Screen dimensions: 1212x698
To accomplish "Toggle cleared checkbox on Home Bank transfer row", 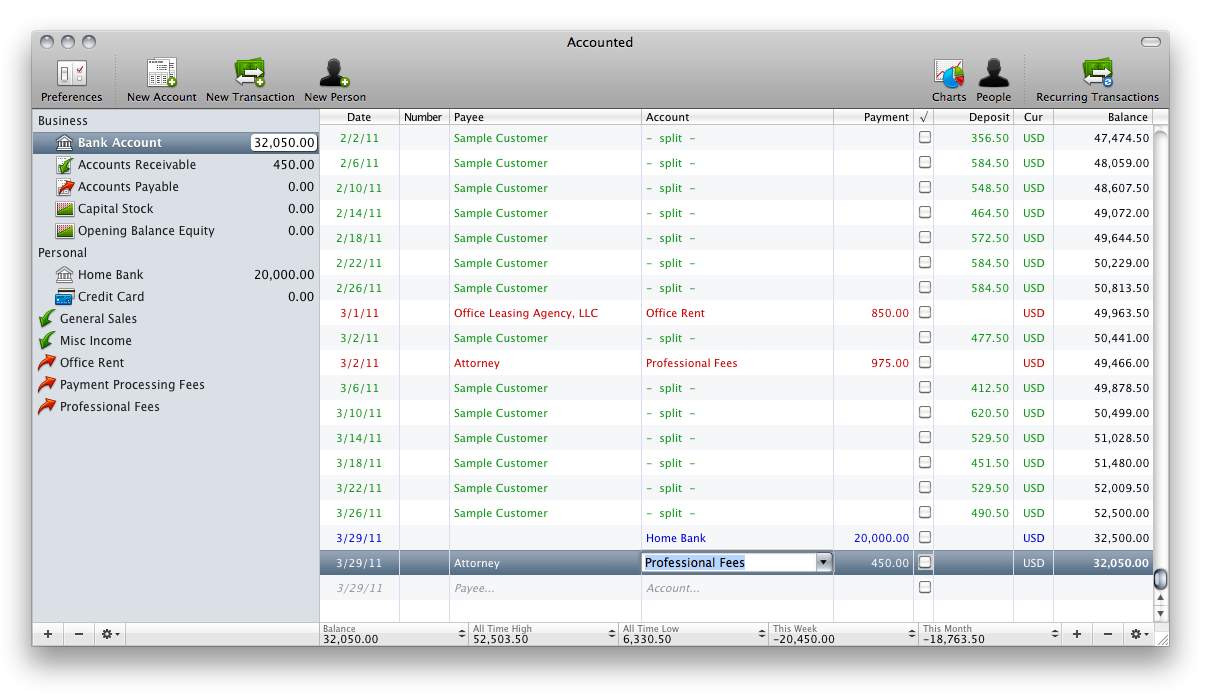I will point(925,537).
